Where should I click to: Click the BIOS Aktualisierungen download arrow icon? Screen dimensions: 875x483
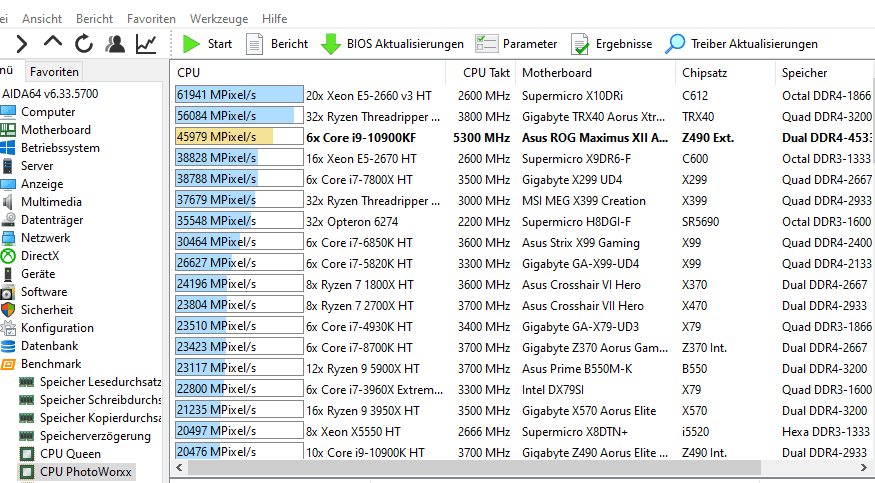coord(330,44)
